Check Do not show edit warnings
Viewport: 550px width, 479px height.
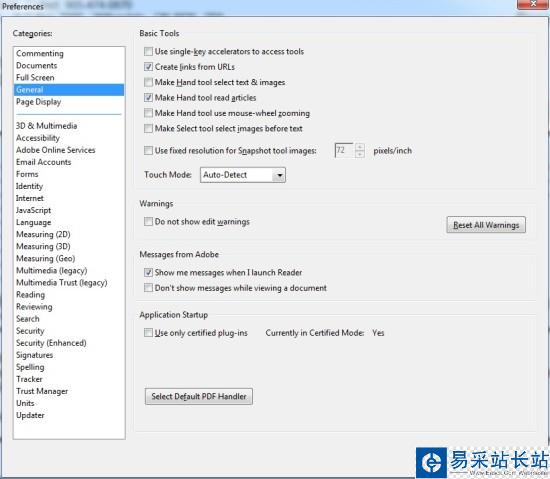tap(148, 222)
